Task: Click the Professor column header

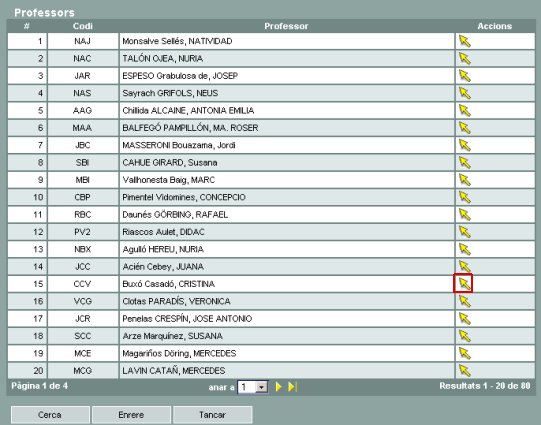Action: point(286,26)
